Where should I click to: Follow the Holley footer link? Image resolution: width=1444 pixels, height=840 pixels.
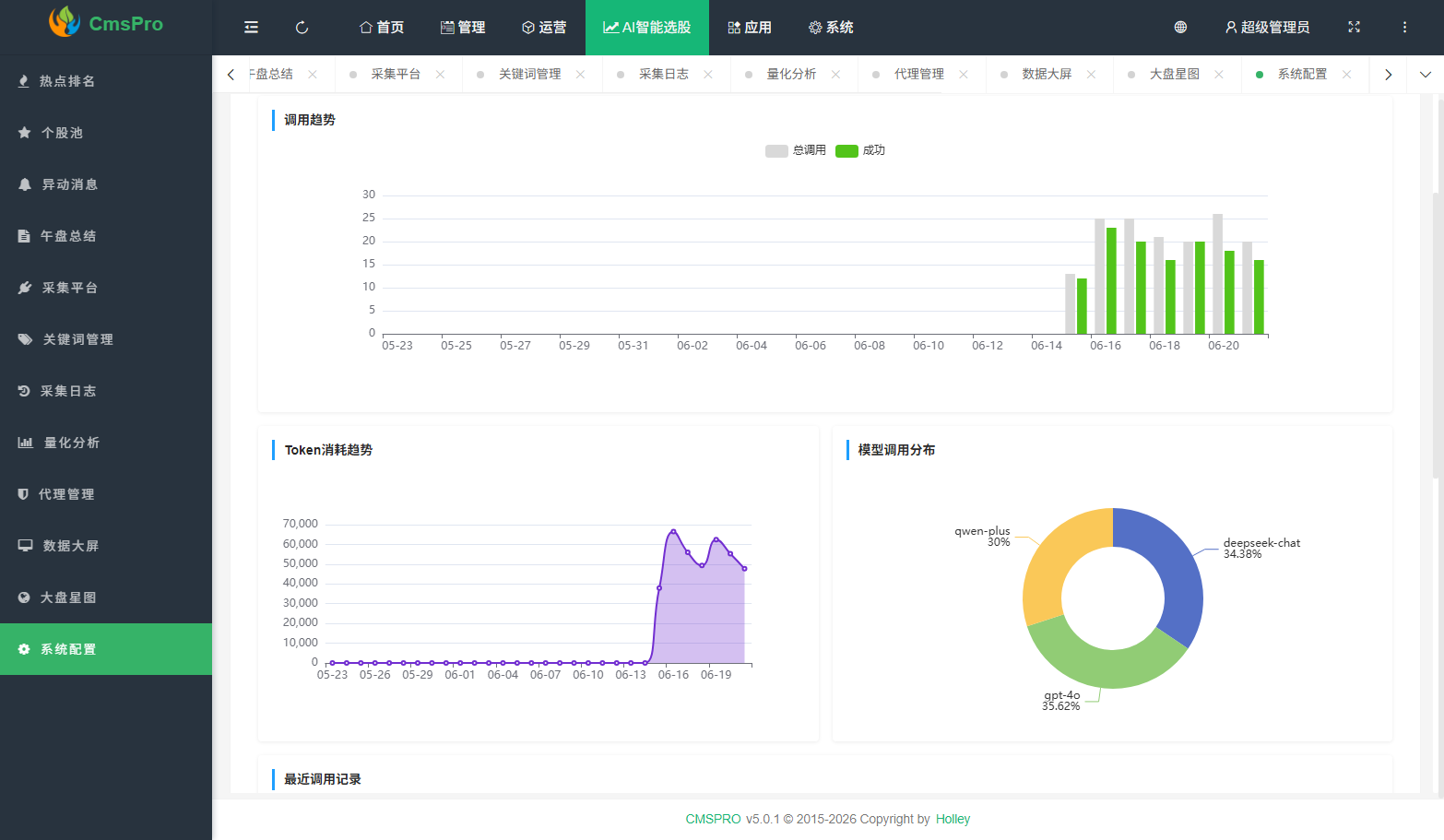point(953,819)
